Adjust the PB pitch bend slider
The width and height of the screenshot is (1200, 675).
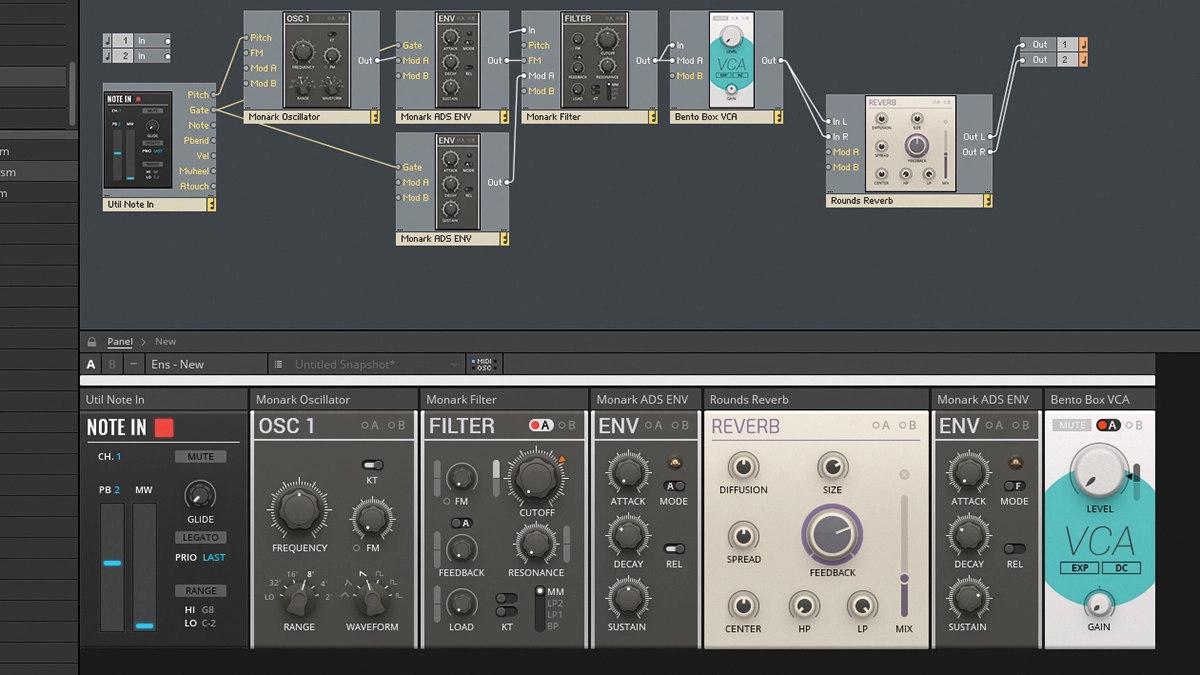tap(112, 566)
